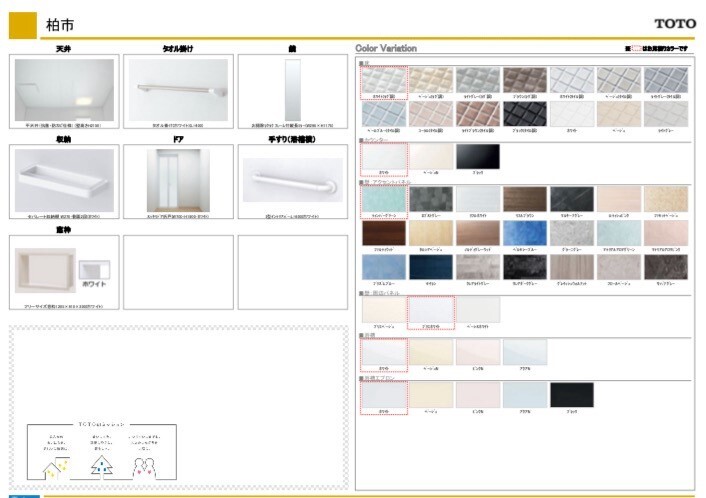The width and height of the screenshot is (706, 498).
Task: Click the 柏市 page title
Action: pos(59,24)
